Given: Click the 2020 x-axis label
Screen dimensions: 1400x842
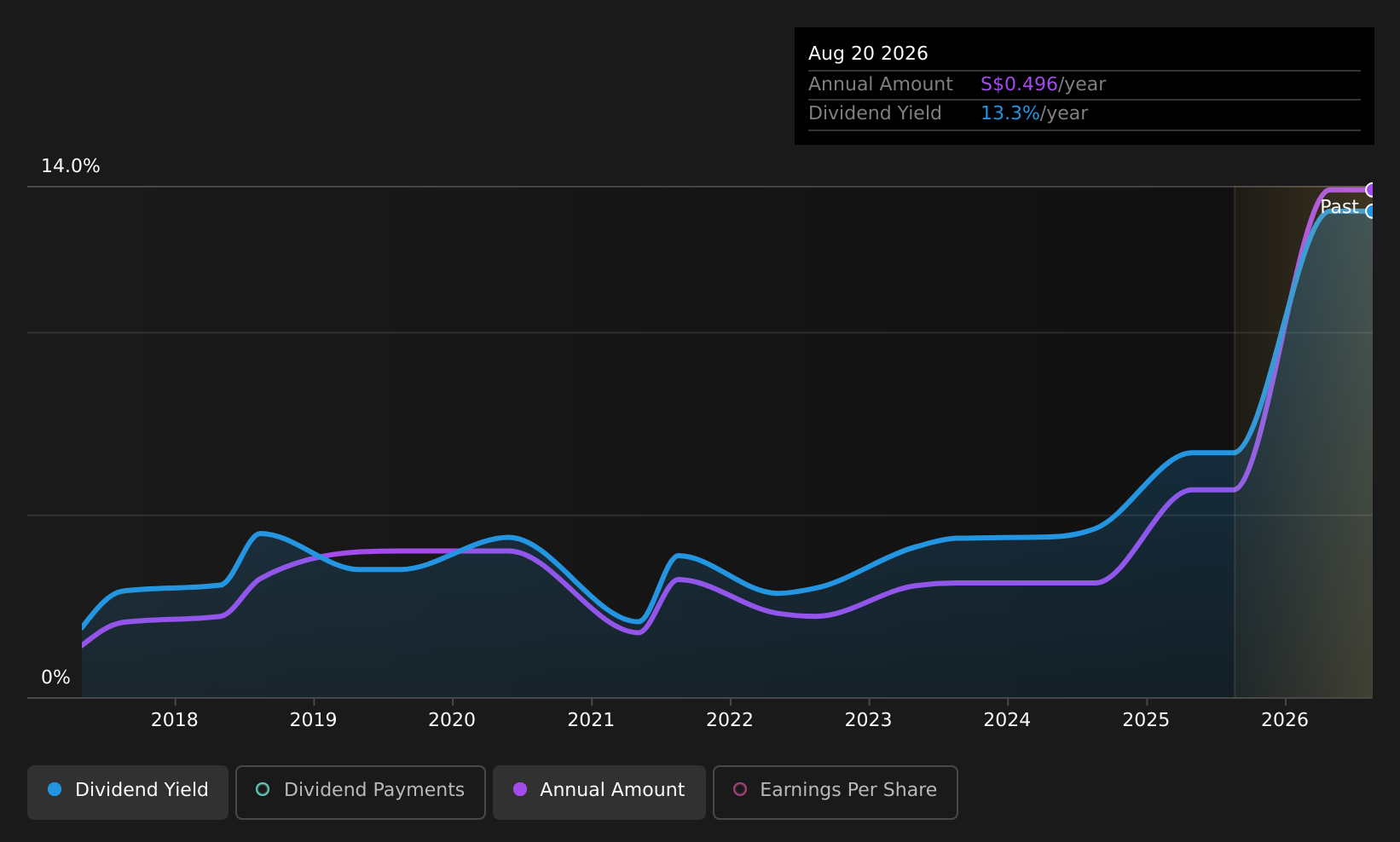Looking at the screenshot, I should 452,720.
